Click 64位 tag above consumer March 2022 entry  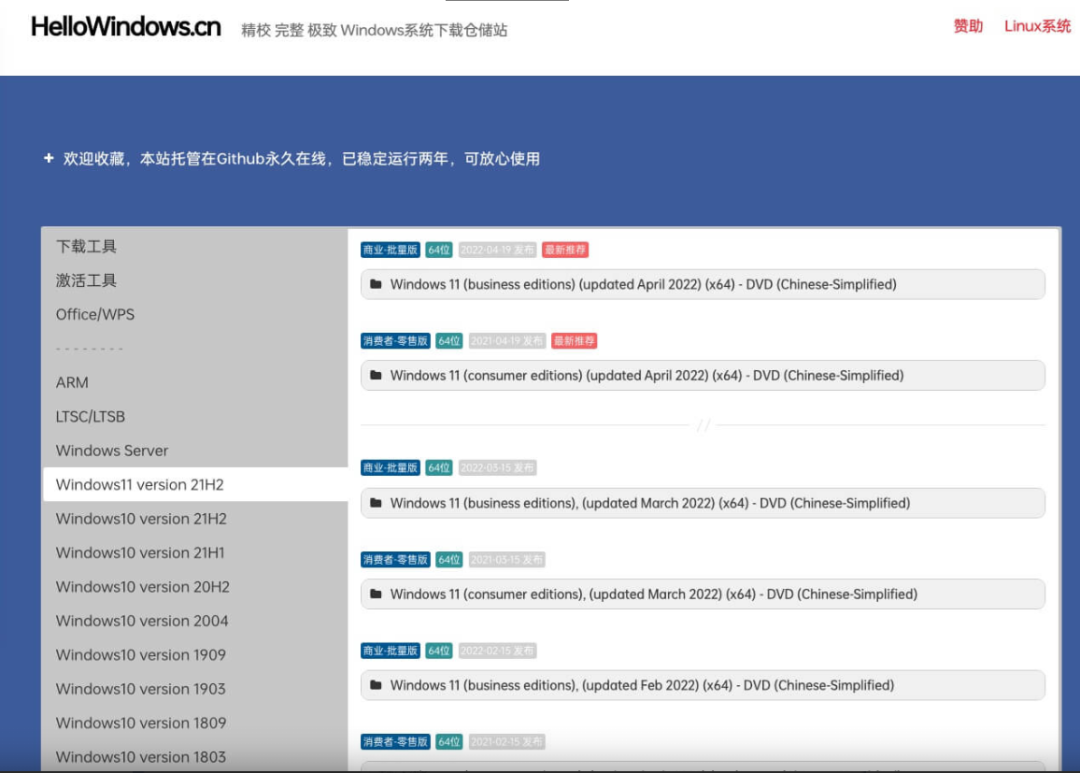click(449, 559)
